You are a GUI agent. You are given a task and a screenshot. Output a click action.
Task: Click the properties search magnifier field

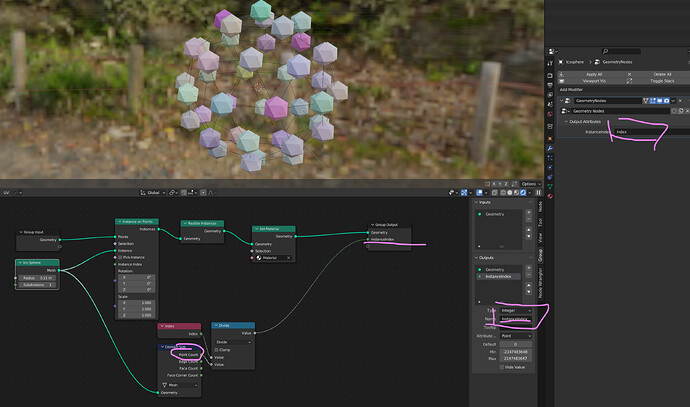pos(621,51)
